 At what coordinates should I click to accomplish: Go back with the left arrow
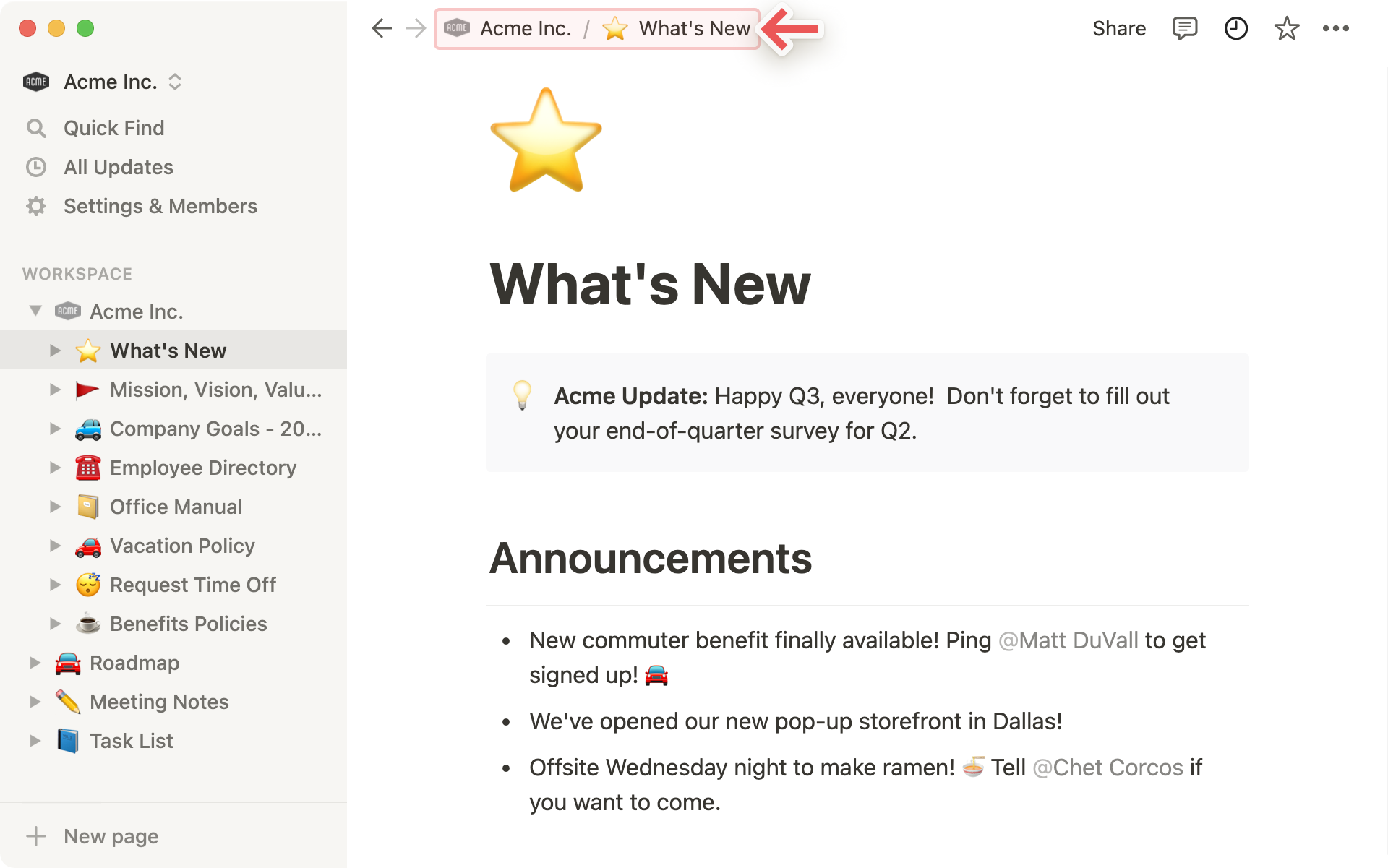(x=381, y=29)
